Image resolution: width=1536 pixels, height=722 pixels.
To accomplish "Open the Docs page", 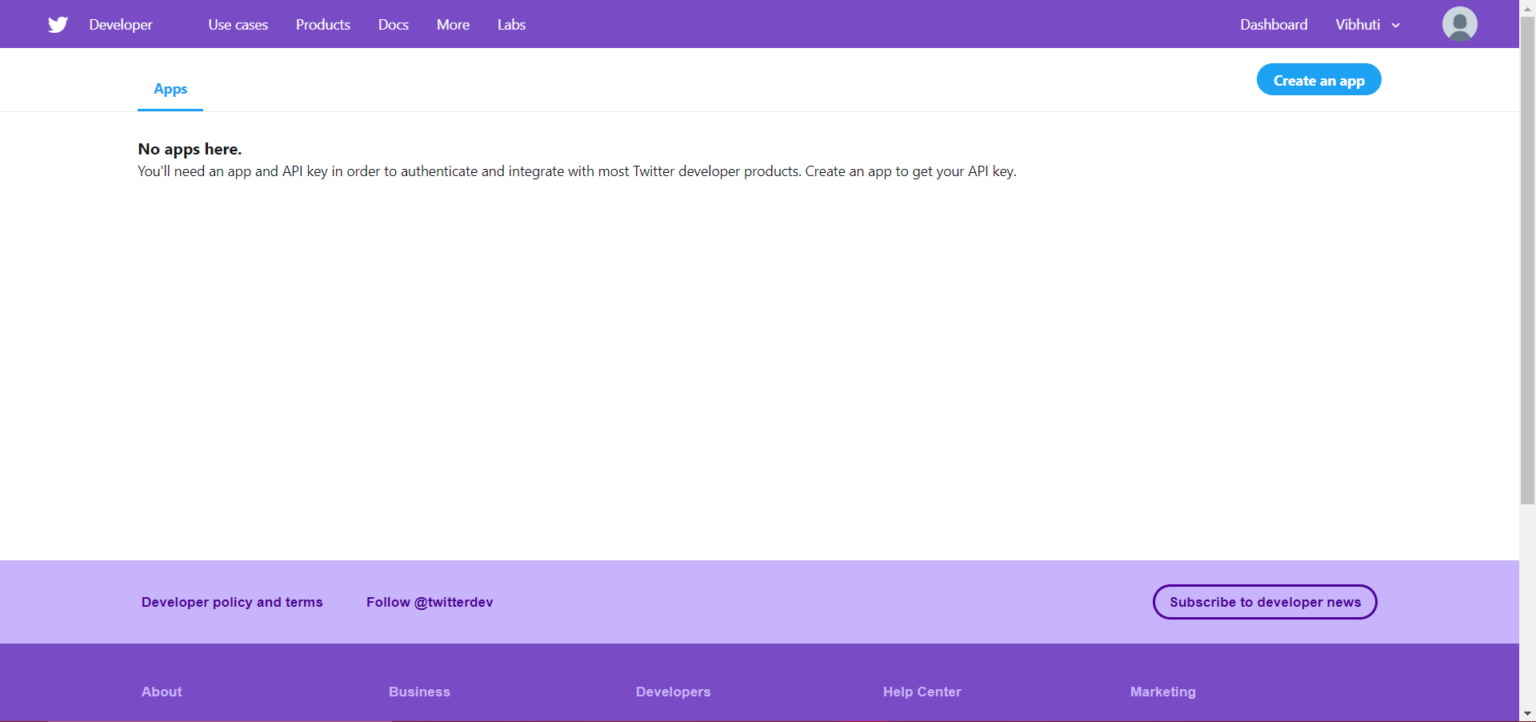I will point(393,24).
